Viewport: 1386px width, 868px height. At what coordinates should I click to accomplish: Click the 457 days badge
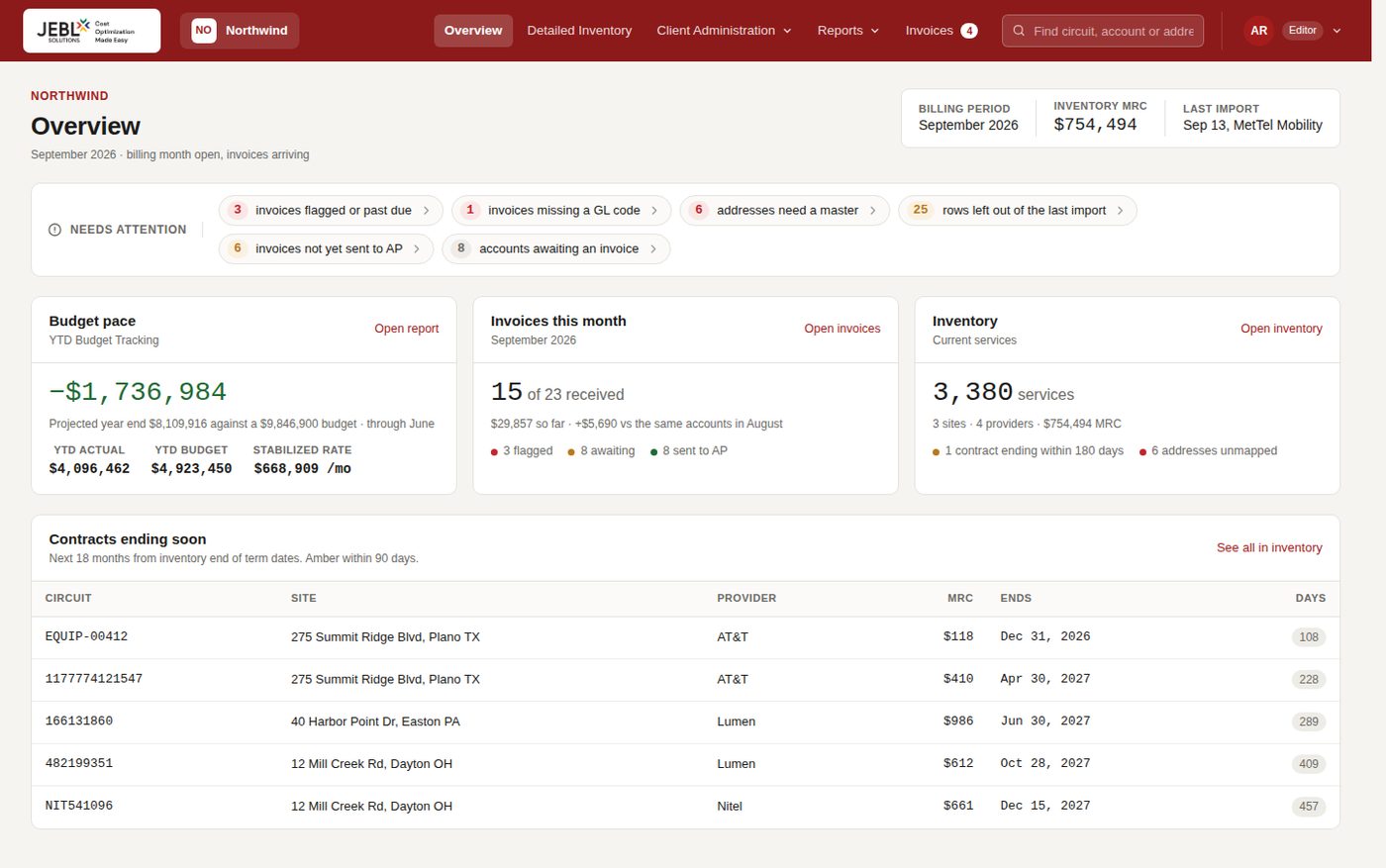pyautogui.click(x=1309, y=807)
